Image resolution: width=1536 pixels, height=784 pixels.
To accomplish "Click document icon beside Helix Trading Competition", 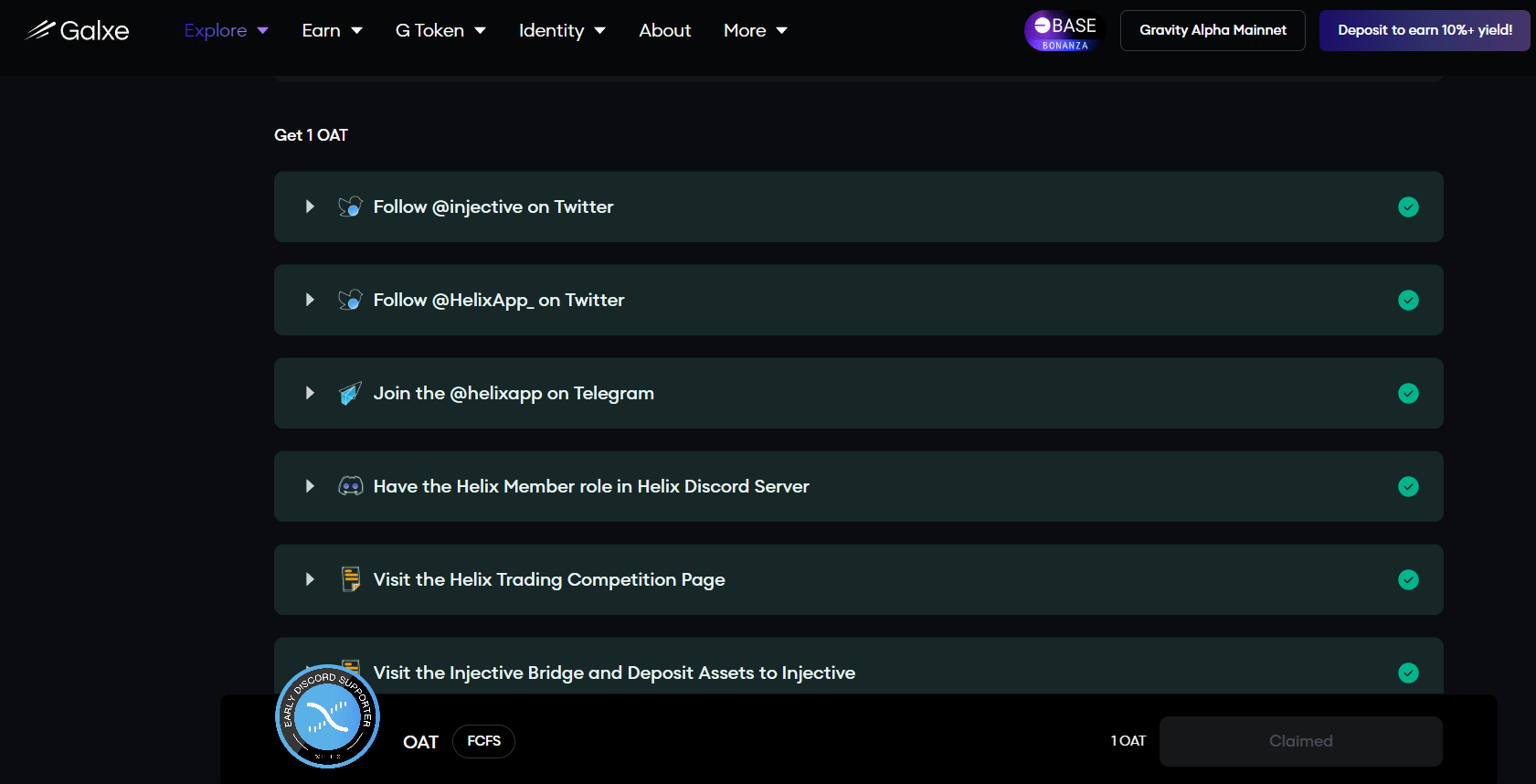I will (350, 579).
